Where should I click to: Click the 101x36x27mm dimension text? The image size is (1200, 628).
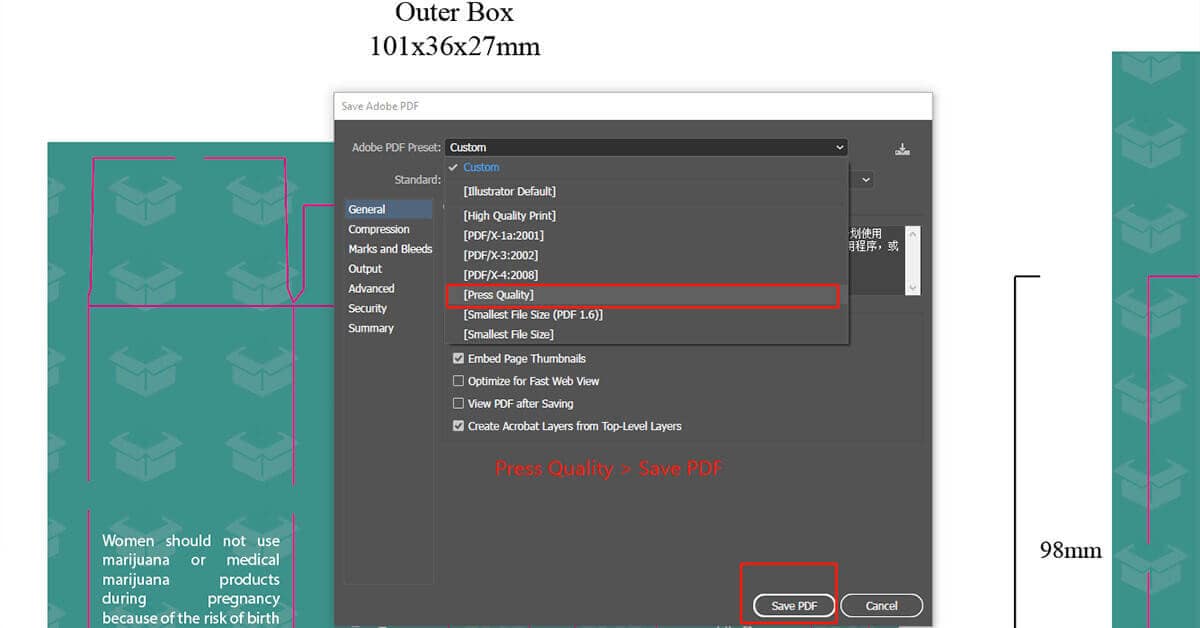[x=455, y=46]
